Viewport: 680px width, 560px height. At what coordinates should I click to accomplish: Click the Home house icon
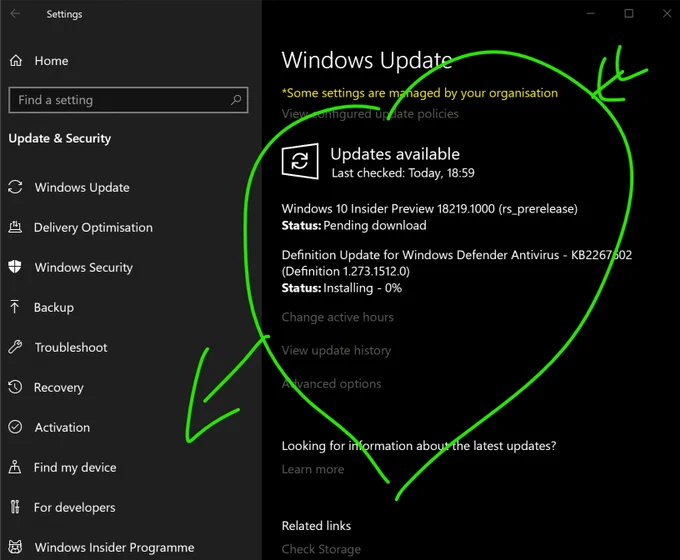[16, 61]
